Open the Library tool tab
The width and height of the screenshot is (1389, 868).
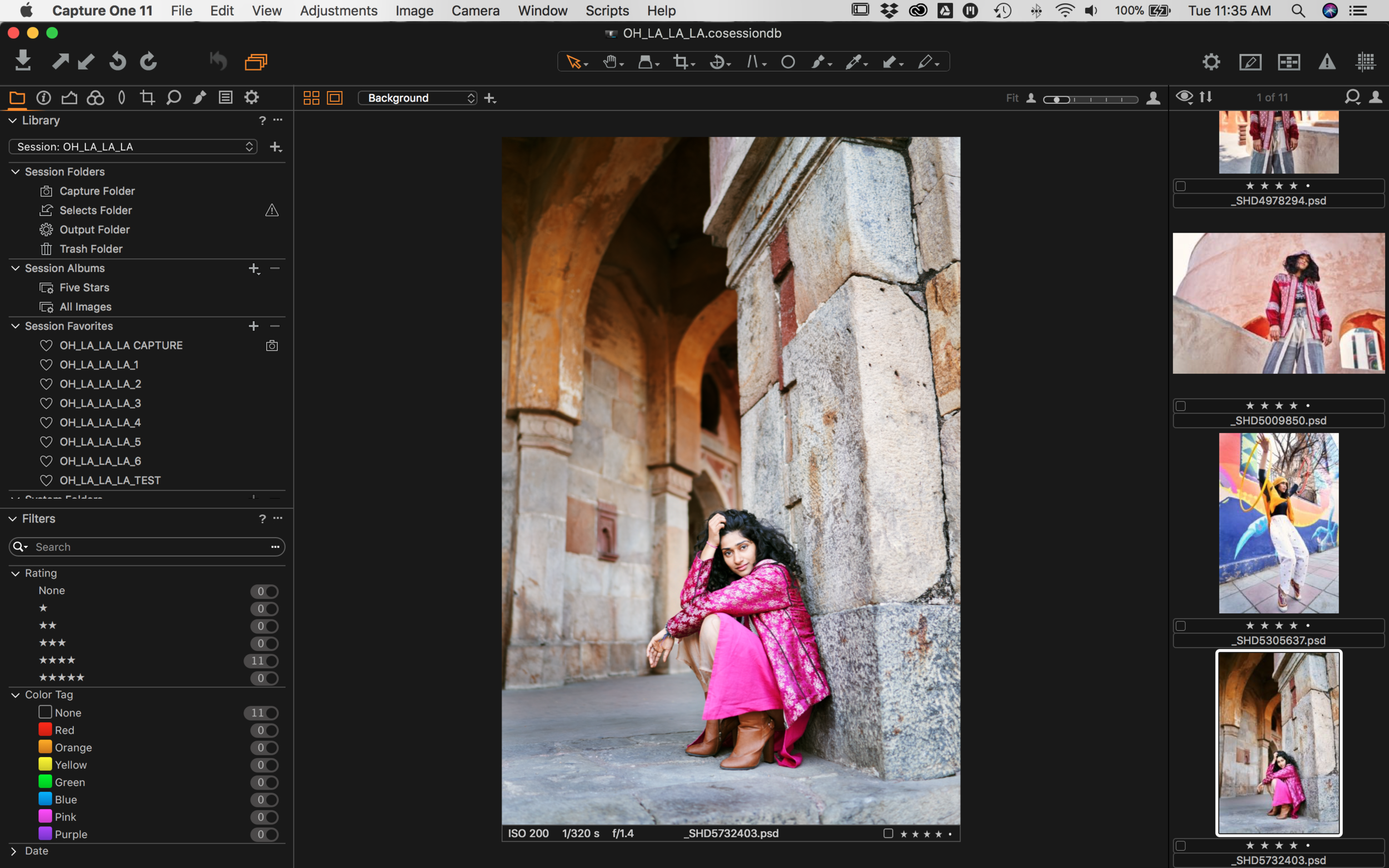tap(17, 98)
